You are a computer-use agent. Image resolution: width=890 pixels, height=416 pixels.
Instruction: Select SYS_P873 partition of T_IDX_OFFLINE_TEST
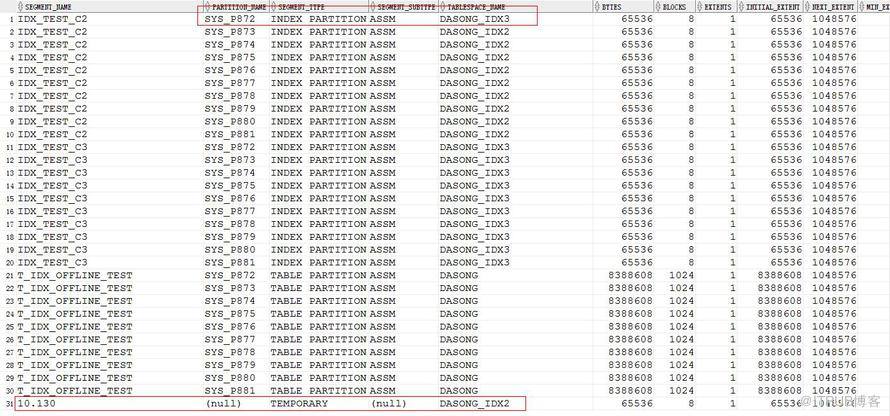click(x=230, y=288)
